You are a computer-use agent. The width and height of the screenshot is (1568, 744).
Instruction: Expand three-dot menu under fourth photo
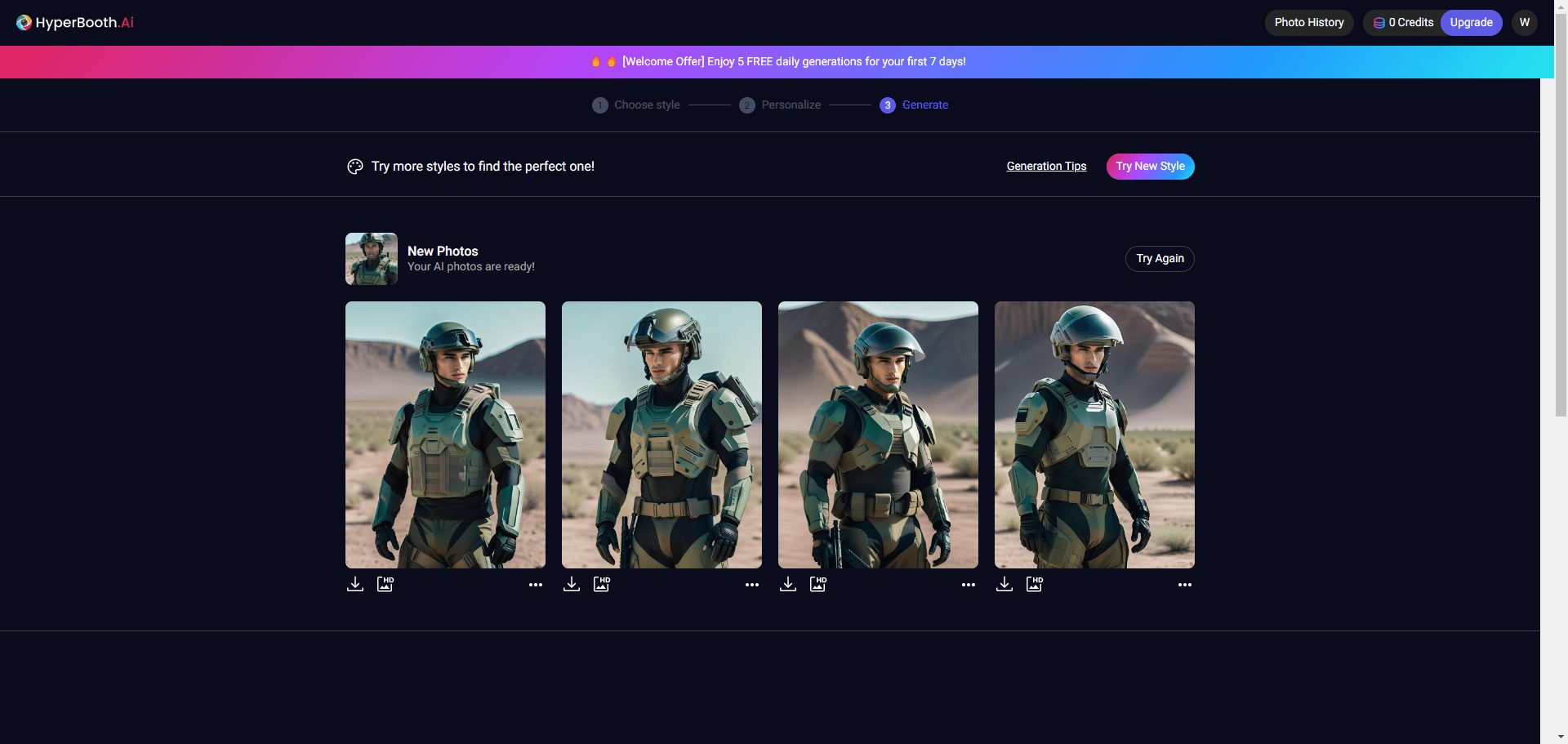1185,585
